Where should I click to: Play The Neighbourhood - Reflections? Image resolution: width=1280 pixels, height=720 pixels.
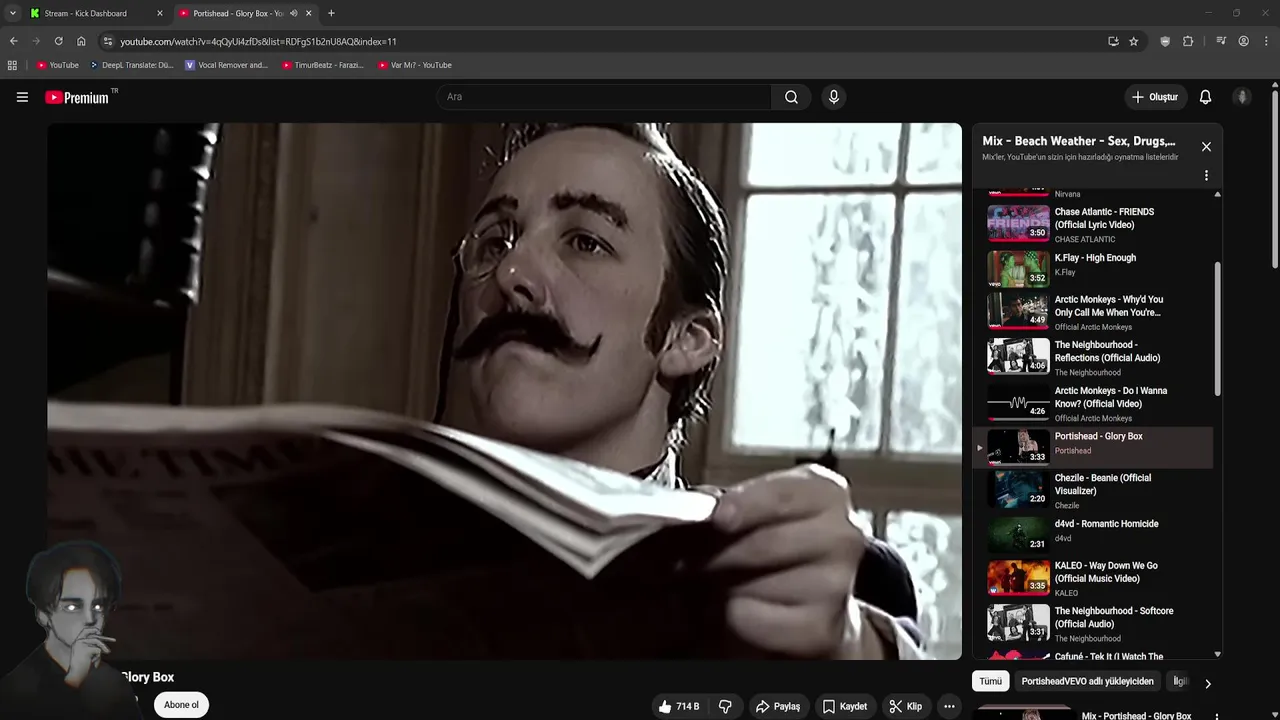(x=1093, y=357)
